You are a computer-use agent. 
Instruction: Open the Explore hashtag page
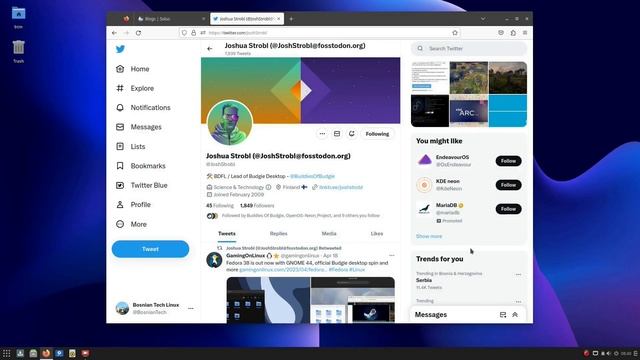[135, 88]
